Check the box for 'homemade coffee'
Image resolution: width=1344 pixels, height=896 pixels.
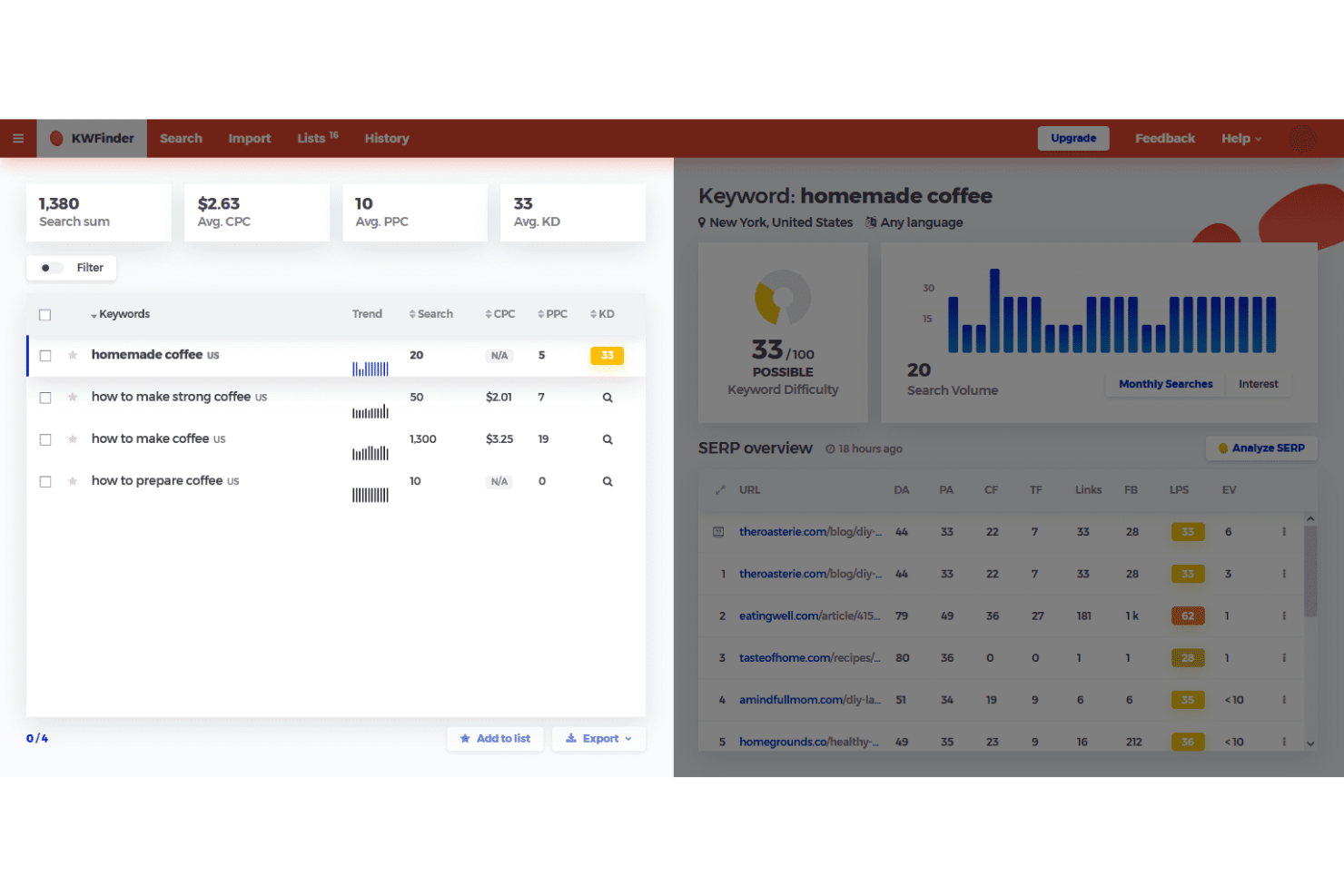45,356
